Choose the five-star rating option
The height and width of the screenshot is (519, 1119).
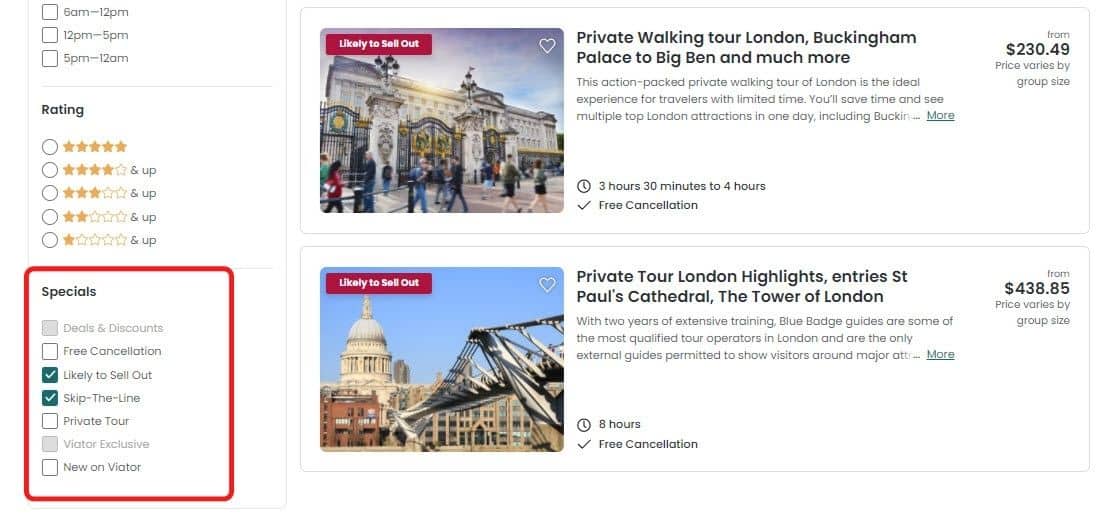pos(50,147)
